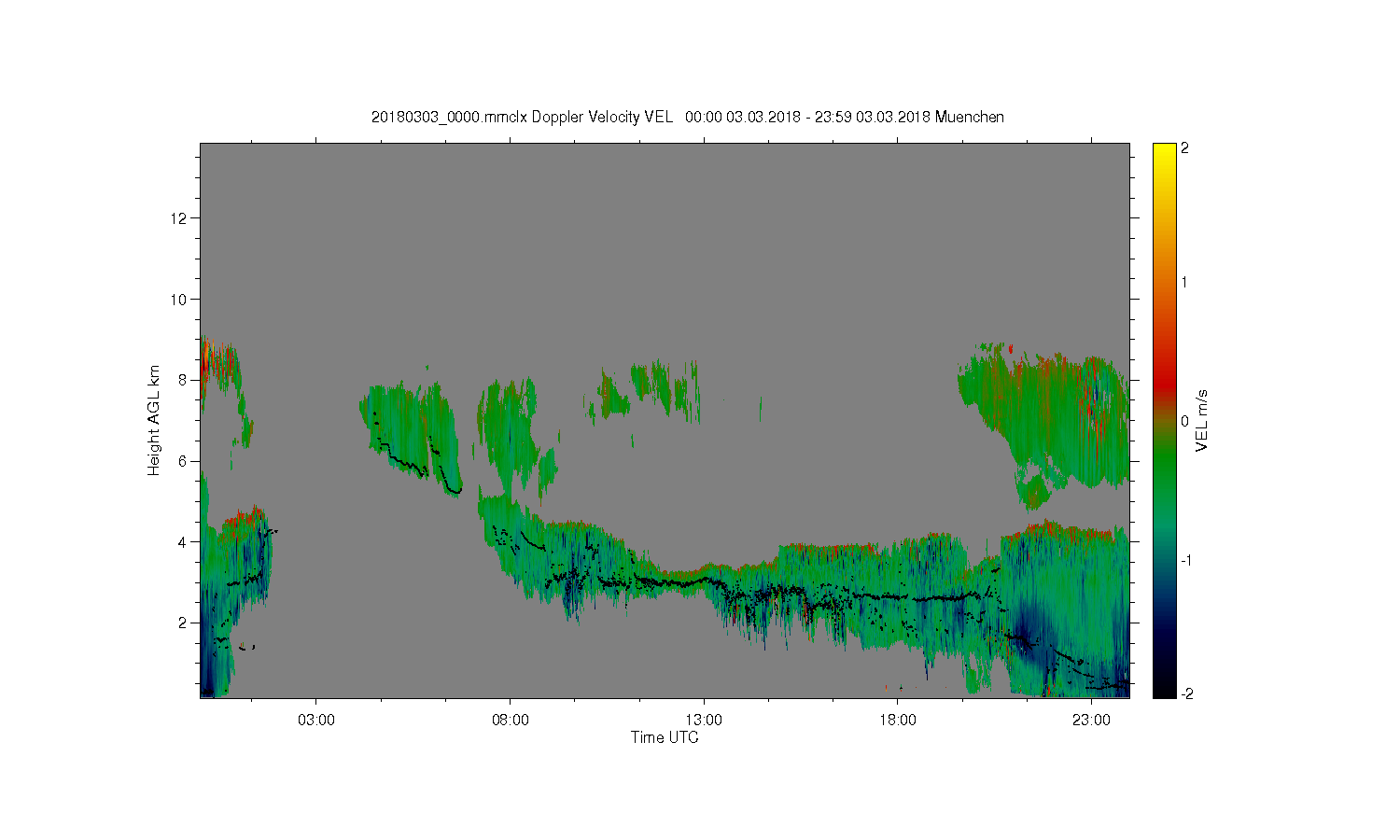The height and width of the screenshot is (840, 1400).
Task: Click the green middle section of colorbar
Action: [1164, 457]
